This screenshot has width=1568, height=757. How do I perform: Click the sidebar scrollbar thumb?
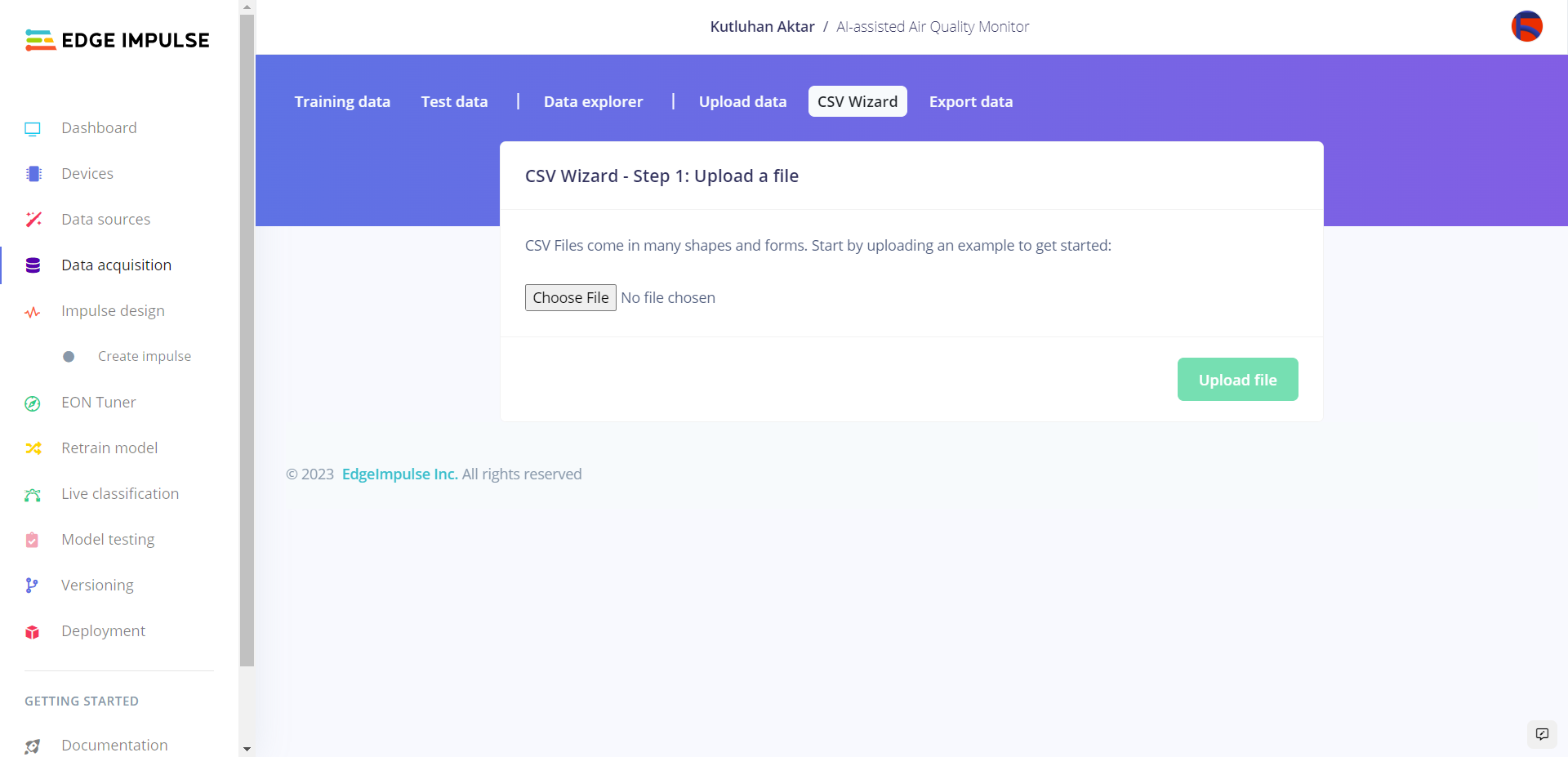(x=247, y=340)
